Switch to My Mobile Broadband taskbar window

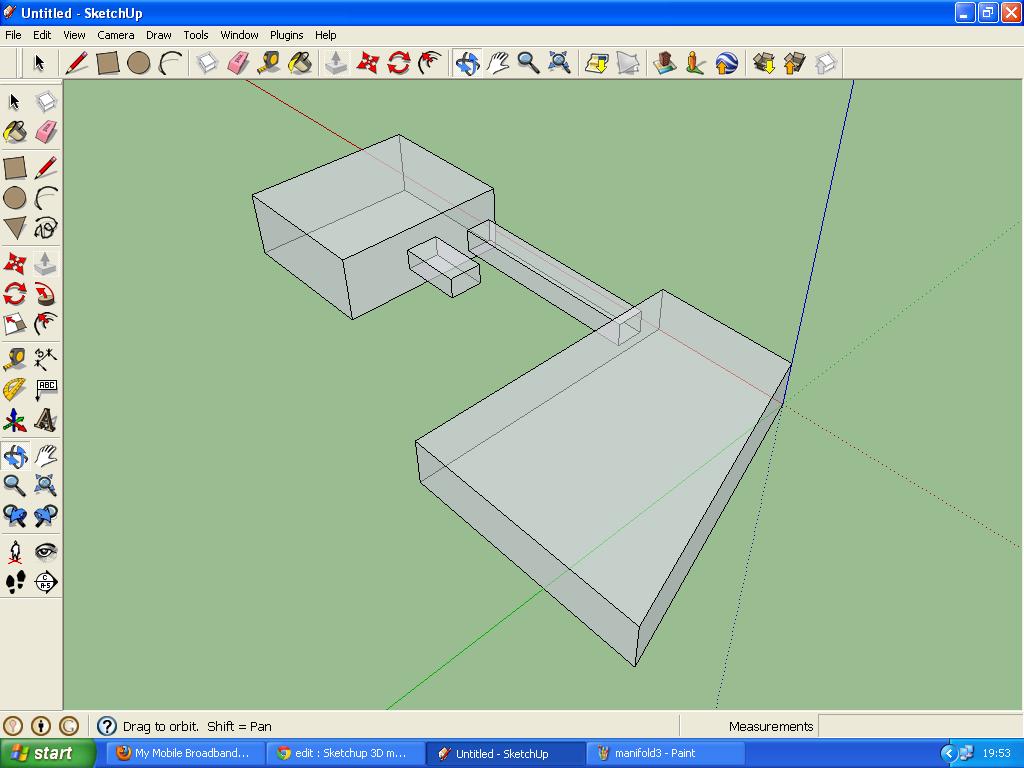[185, 754]
